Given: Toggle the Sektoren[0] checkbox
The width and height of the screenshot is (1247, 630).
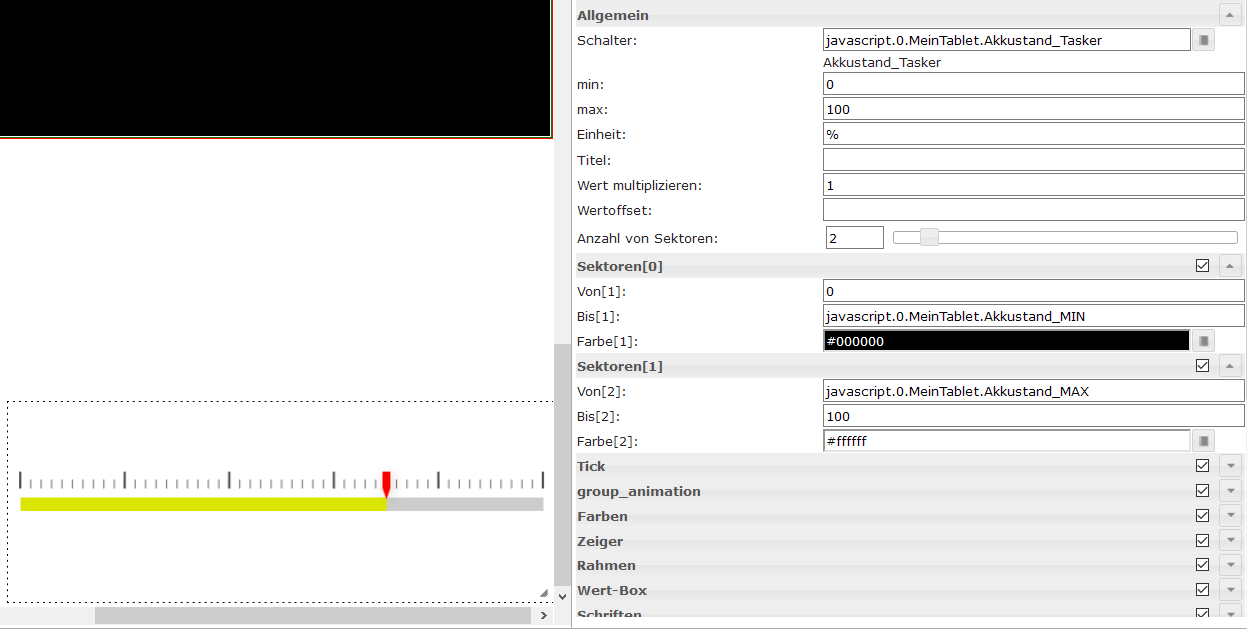Looking at the screenshot, I should tap(1202, 266).
